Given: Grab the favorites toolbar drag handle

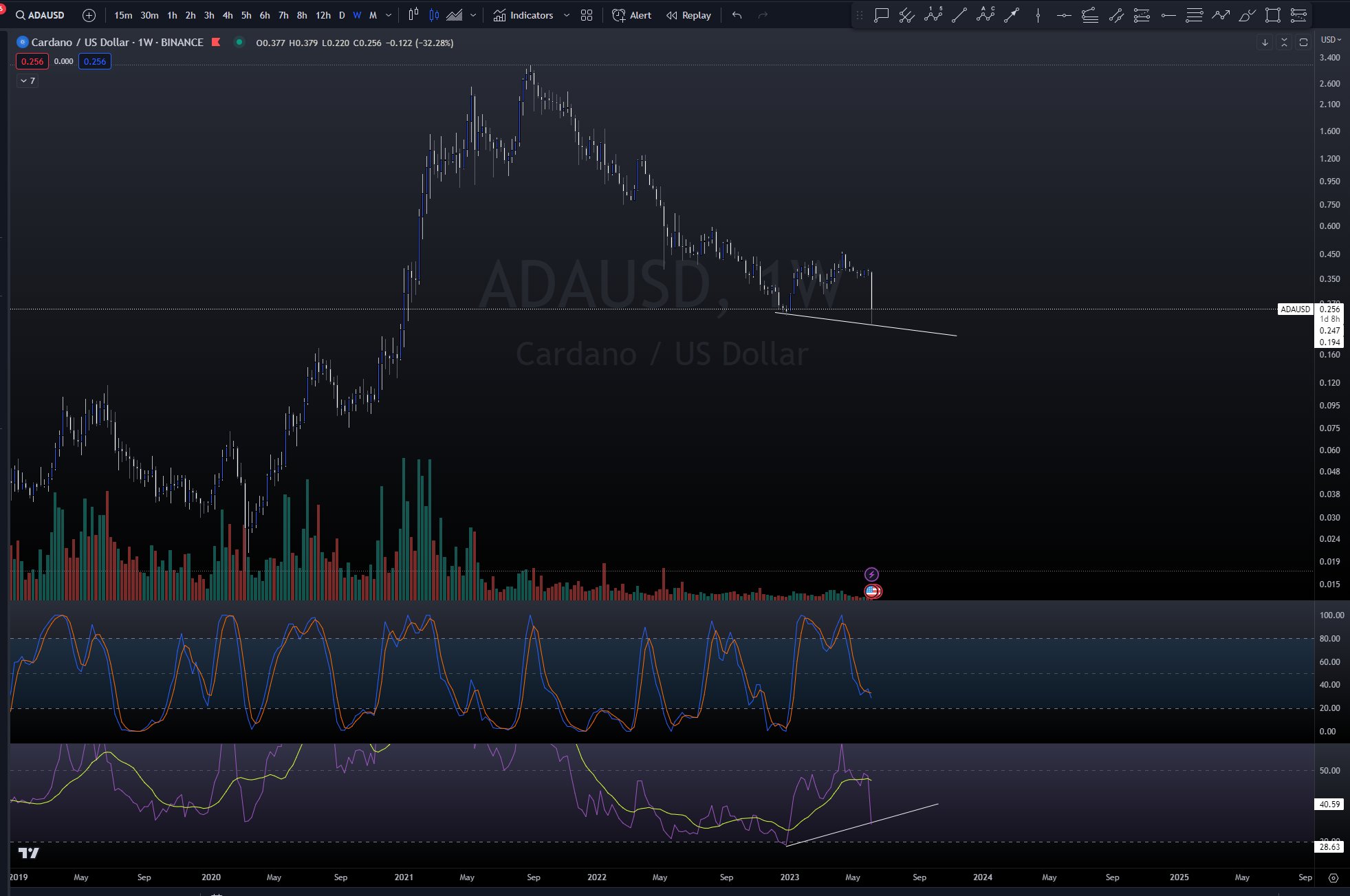Looking at the screenshot, I should click(859, 15).
